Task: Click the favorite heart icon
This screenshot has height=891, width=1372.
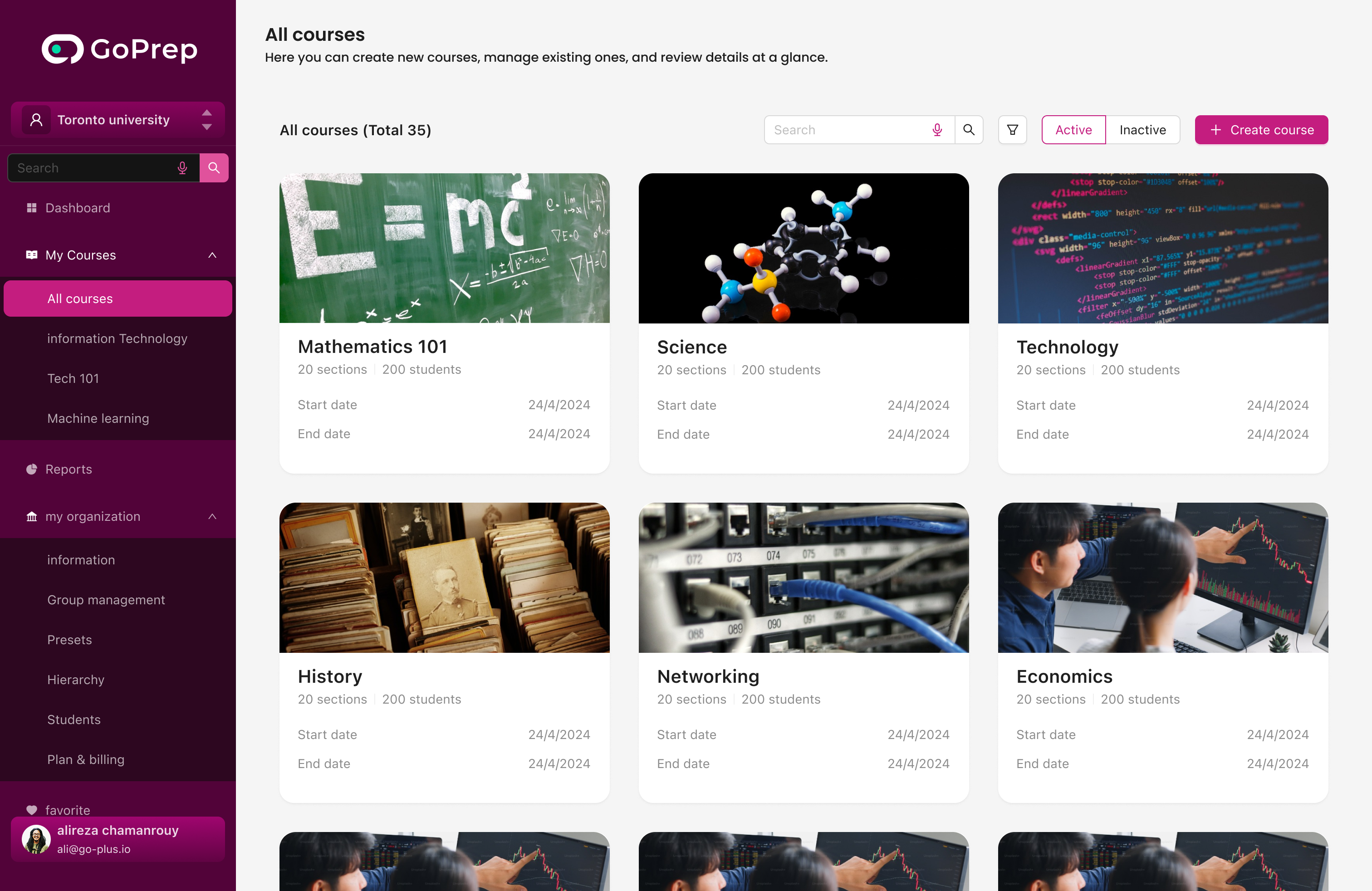Action: click(32, 810)
